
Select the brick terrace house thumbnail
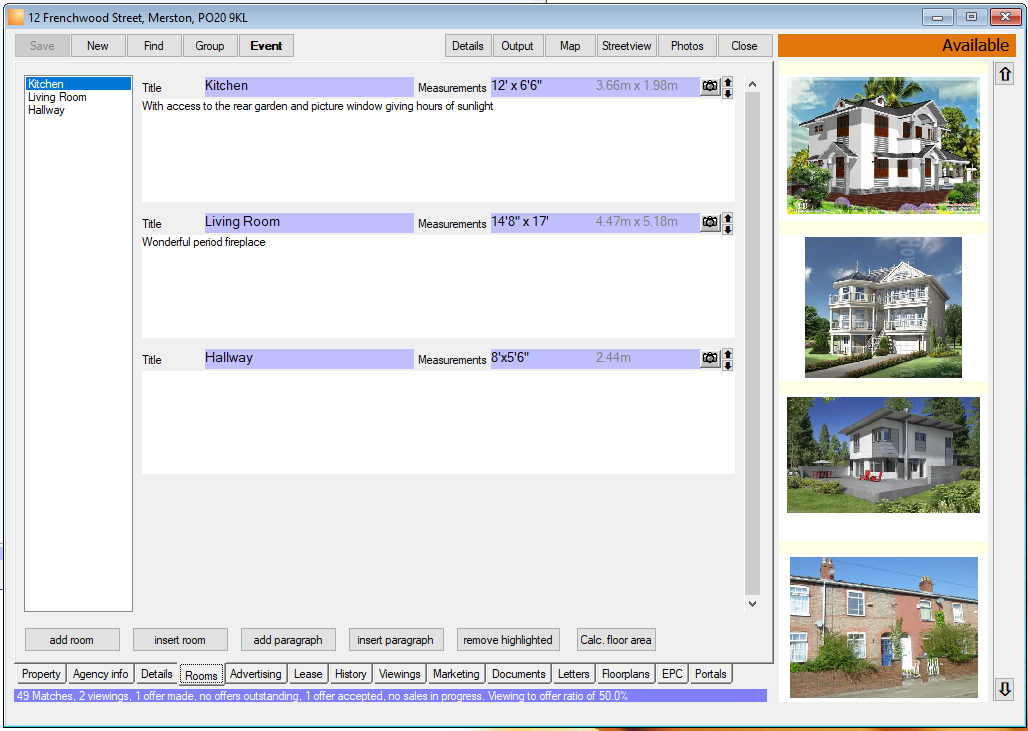pyautogui.click(x=883, y=627)
